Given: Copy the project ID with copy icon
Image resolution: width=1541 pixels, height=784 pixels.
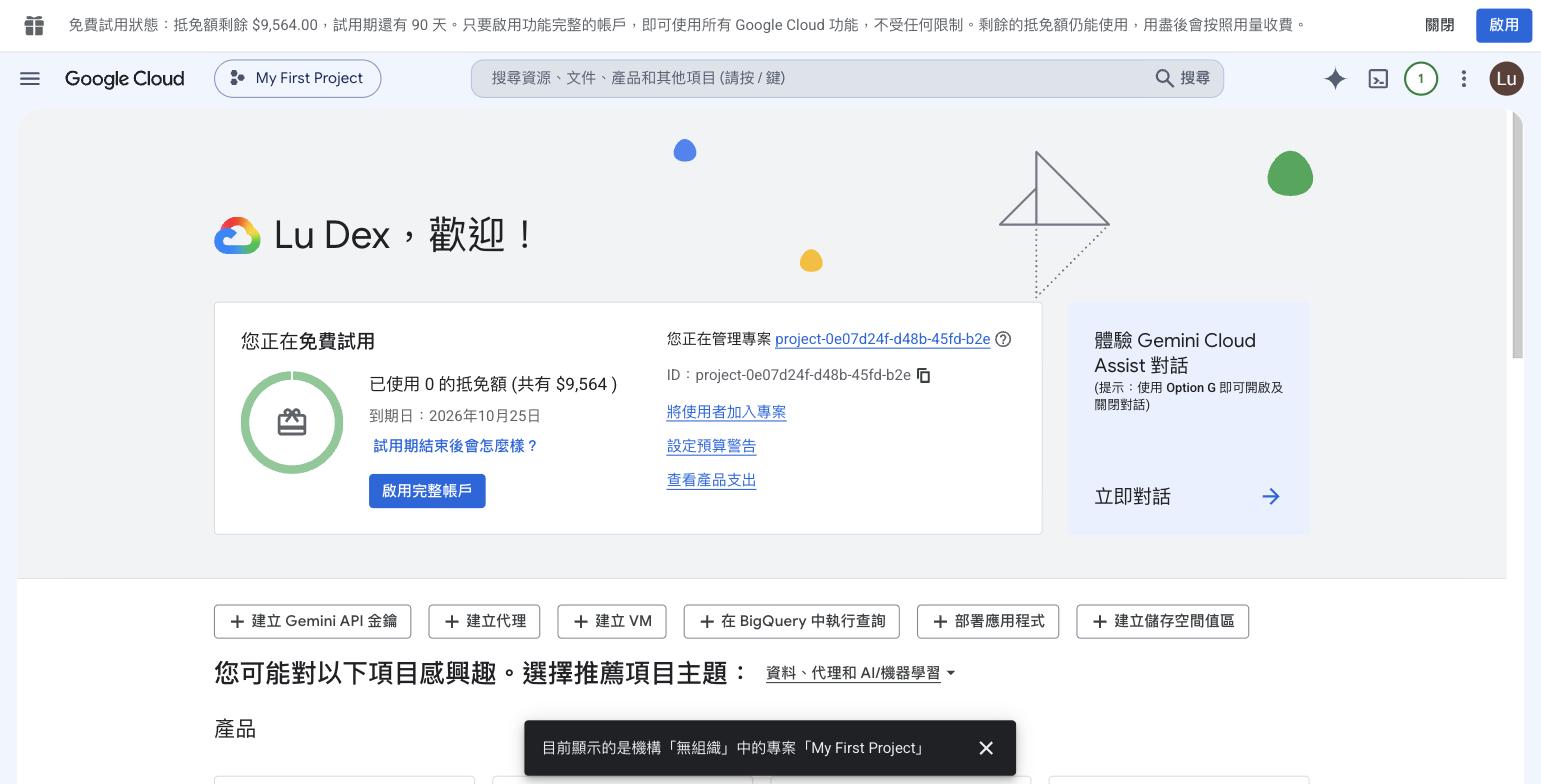Looking at the screenshot, I should (x=924, y=375).
